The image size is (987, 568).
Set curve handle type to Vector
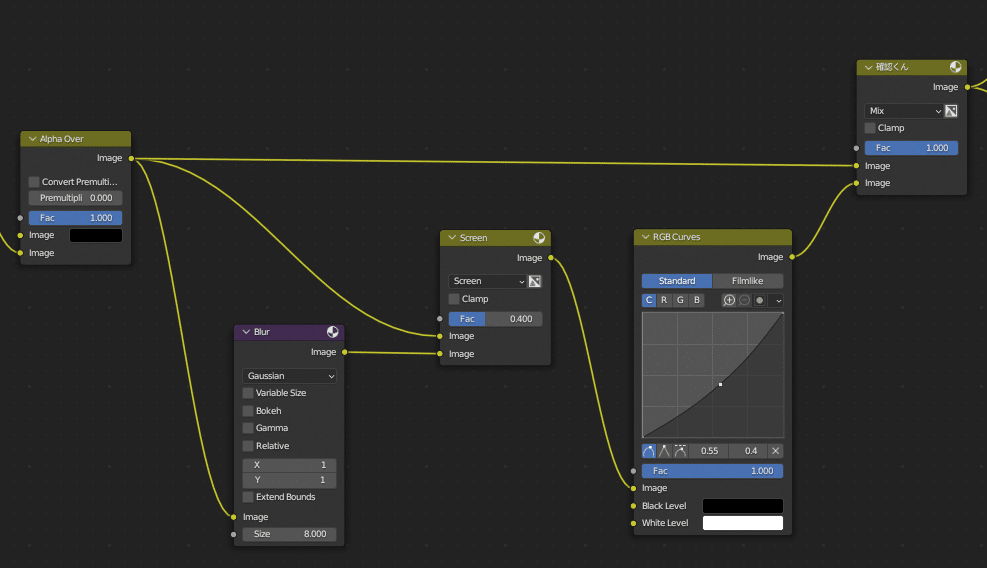(665, 451)
